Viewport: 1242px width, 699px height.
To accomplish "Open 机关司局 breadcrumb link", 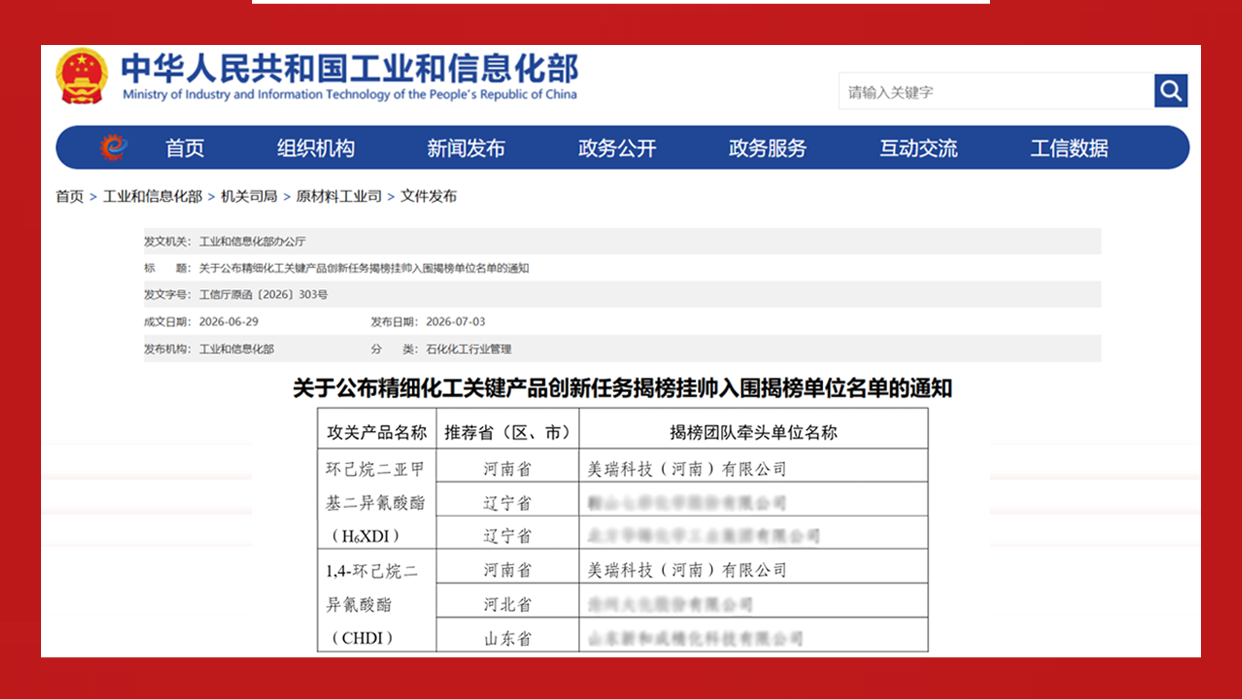I will click(x=249, y=197).
